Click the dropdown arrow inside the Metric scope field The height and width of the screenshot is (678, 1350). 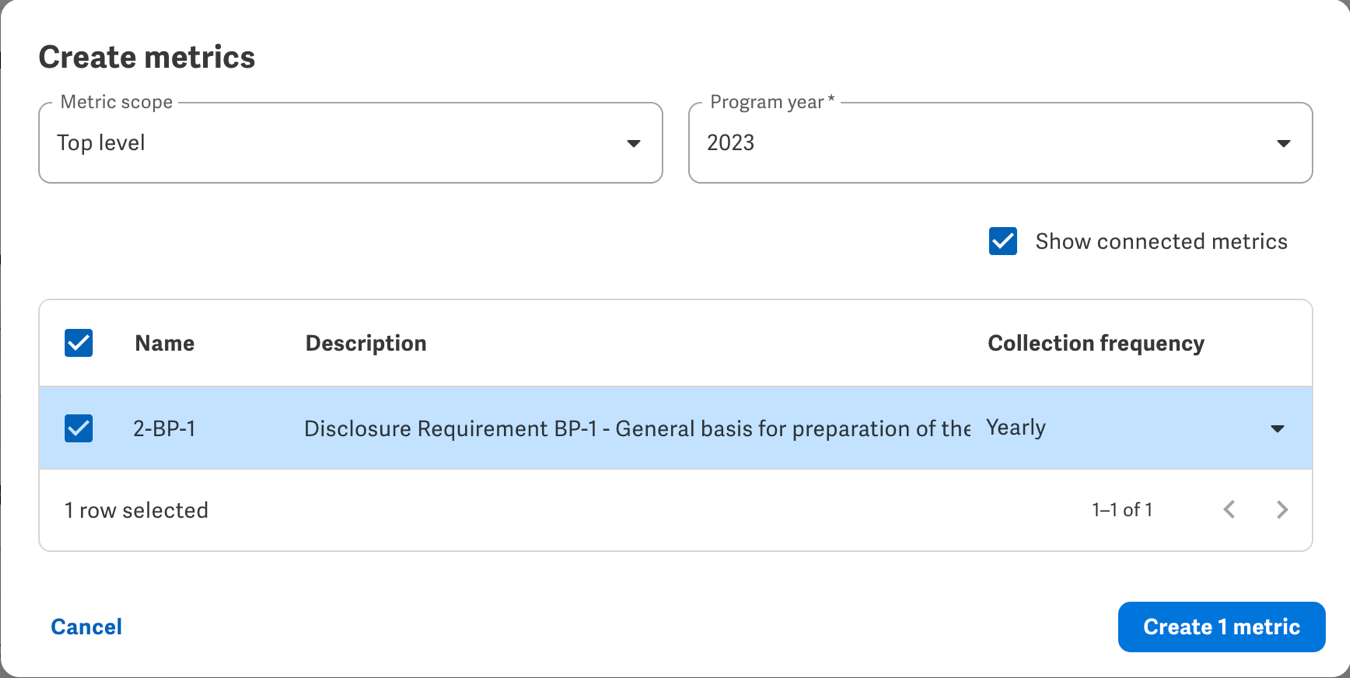pyautogui.click(x=634, y=143)
